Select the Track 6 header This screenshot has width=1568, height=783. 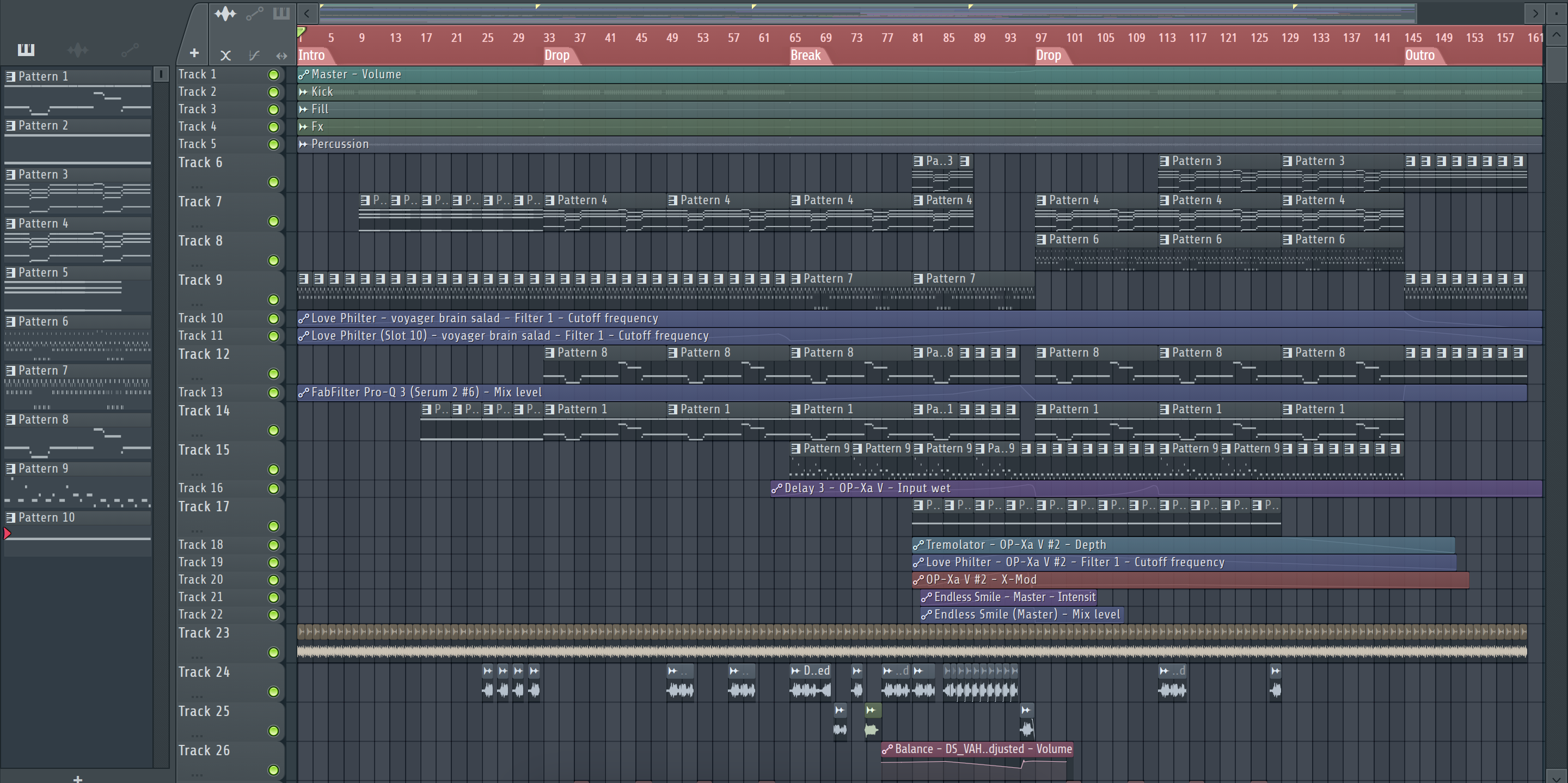click(230, 172)
